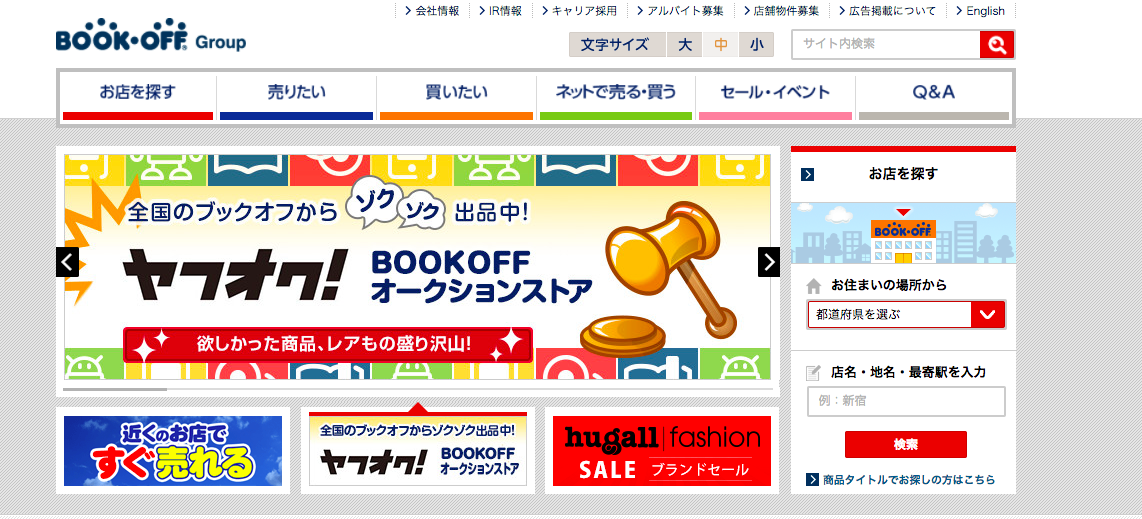1142x519 pixels.
Task: Open the 都道府県を選ぶ prefecture dropdown
Action: (x=906, y=314)
